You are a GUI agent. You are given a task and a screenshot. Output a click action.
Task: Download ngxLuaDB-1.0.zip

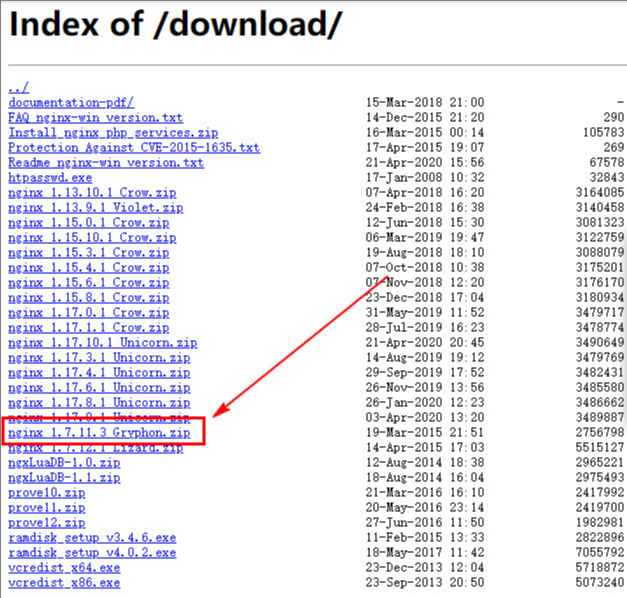[x=64, y=463]
